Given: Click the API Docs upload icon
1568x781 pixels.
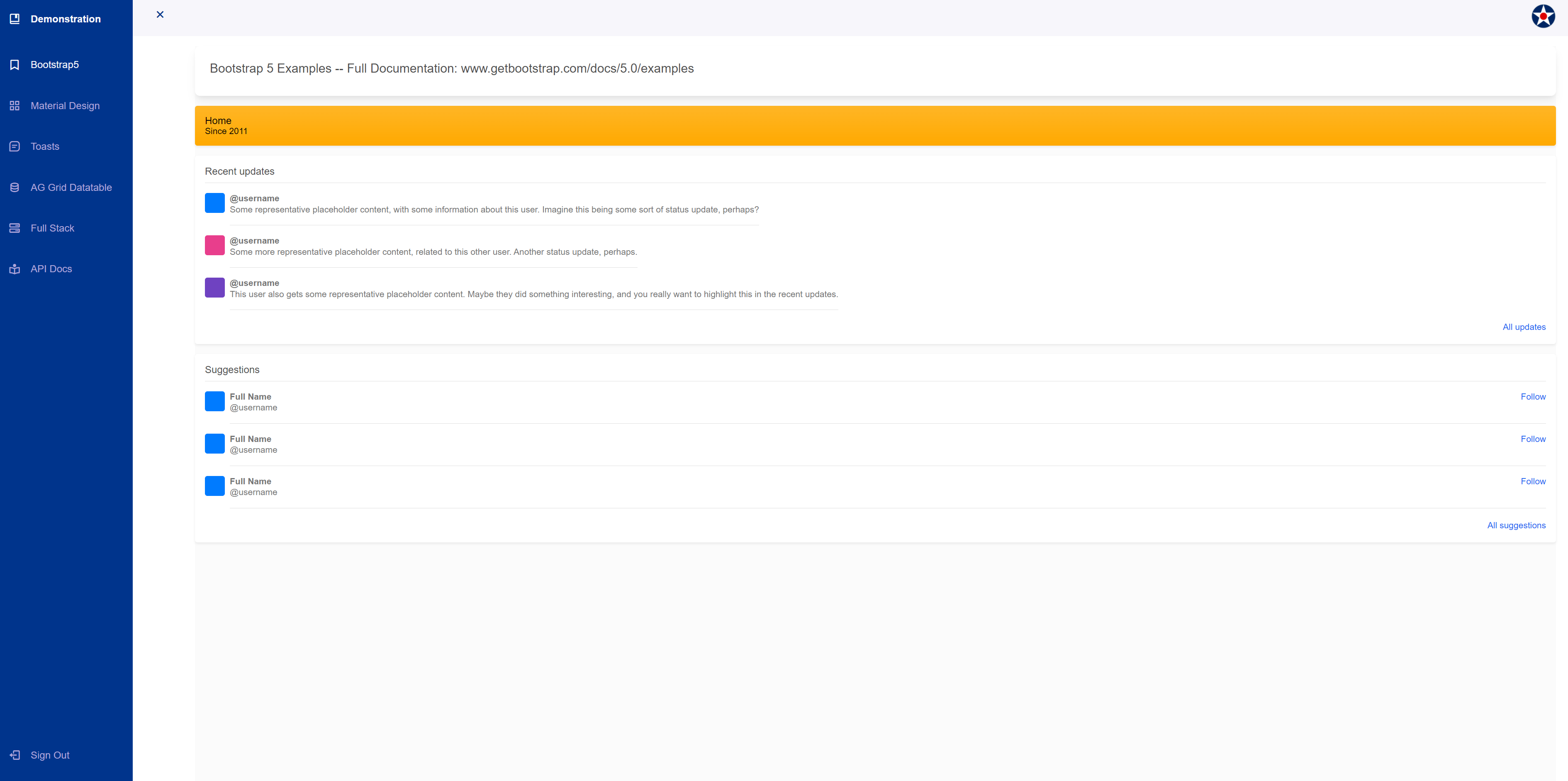Looking at the screenshot, I should pyautogui.click(x=15, y=268).
